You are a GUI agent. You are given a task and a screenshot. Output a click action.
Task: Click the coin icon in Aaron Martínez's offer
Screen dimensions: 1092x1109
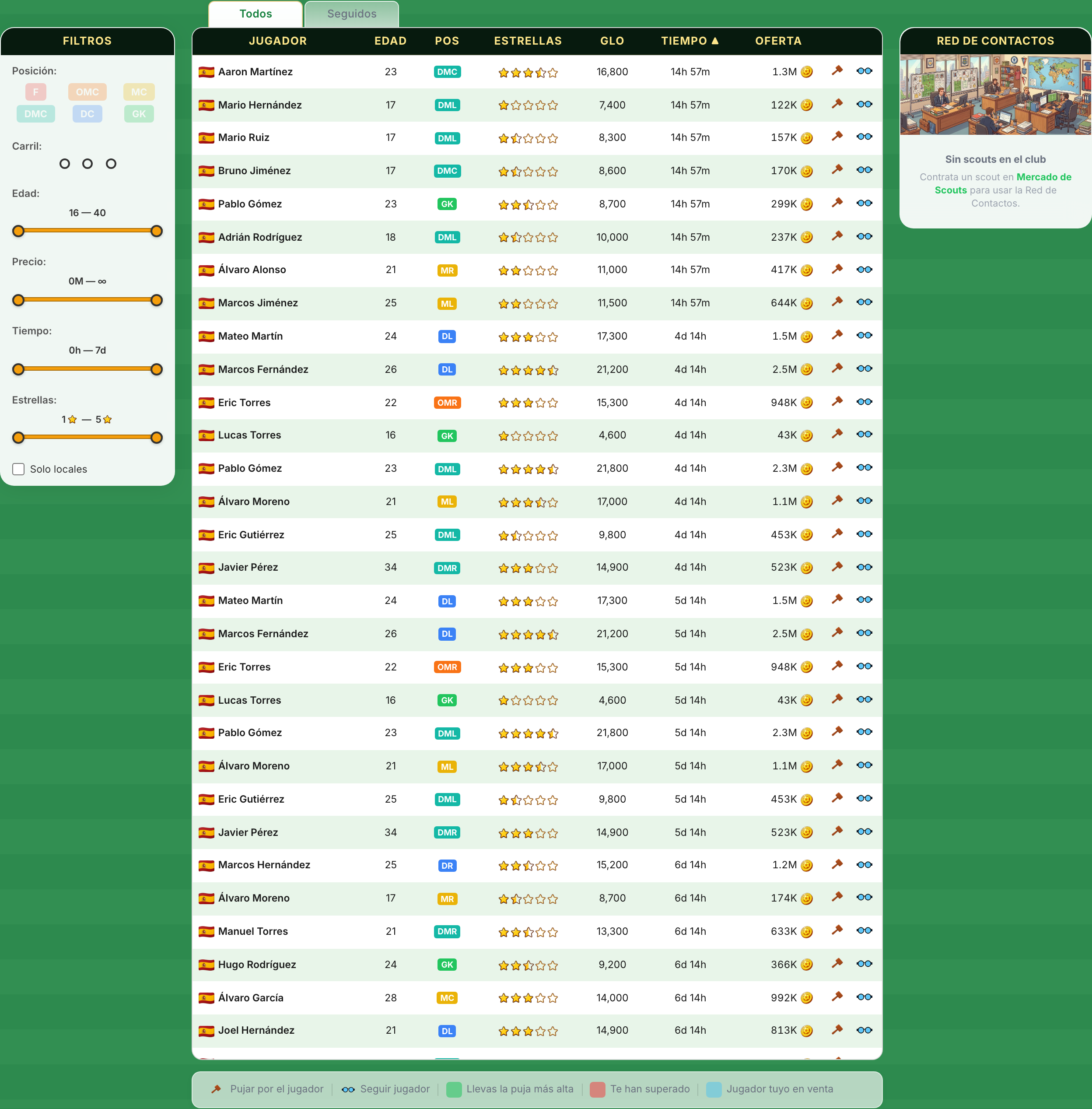[806, 72]
